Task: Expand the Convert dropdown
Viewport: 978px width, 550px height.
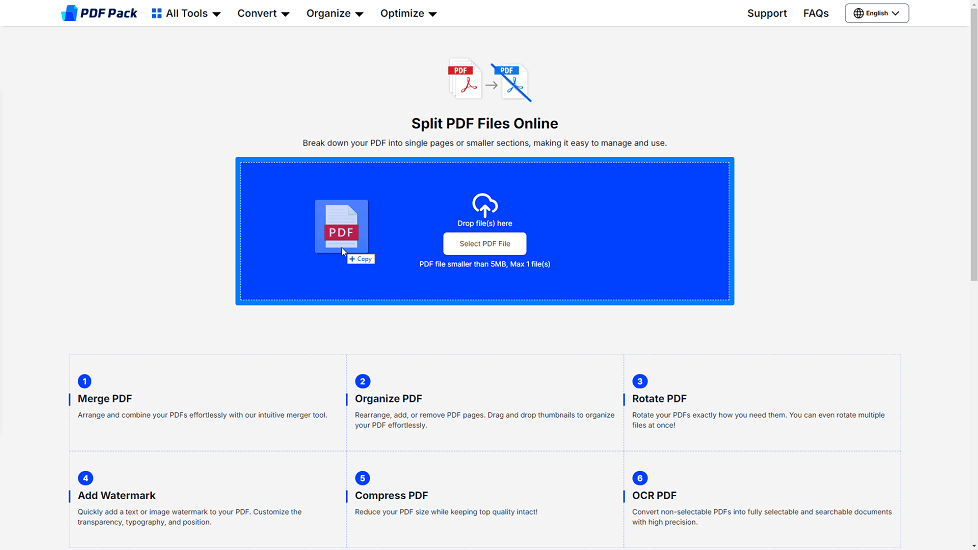Action: 263,14
